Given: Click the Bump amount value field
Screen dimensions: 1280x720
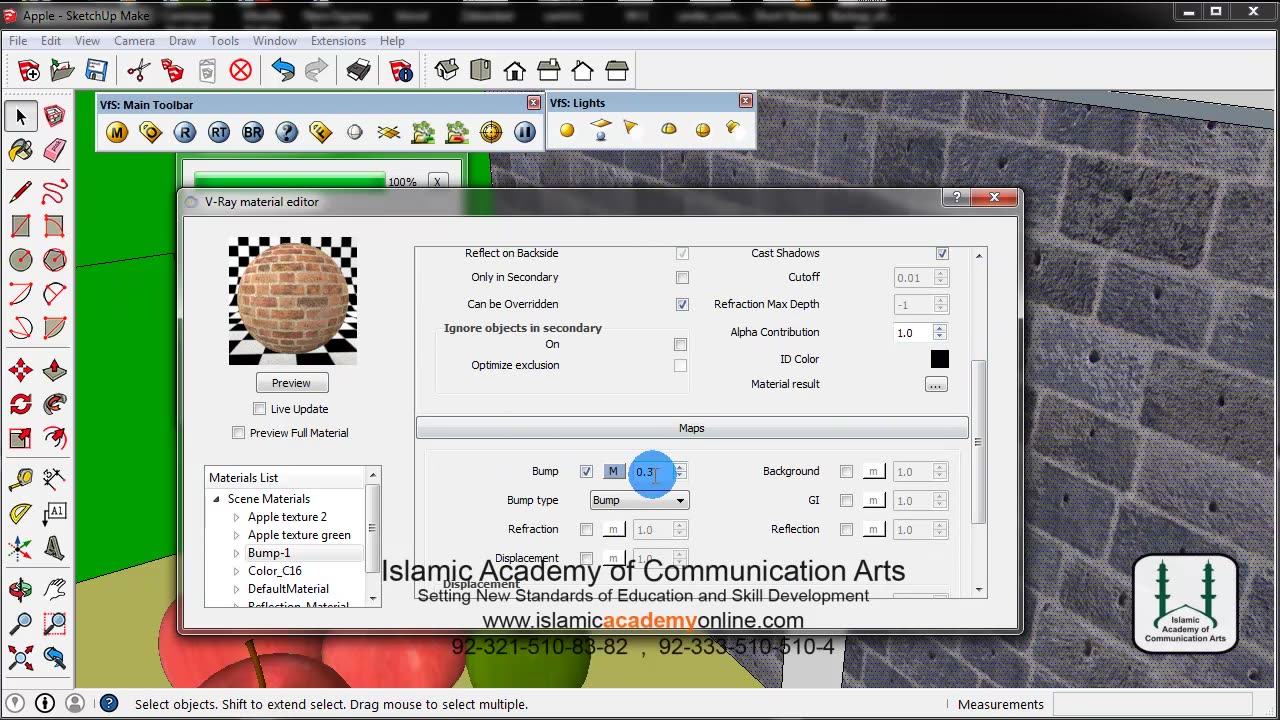Looking at the screenshot, I should pos(652,471).
